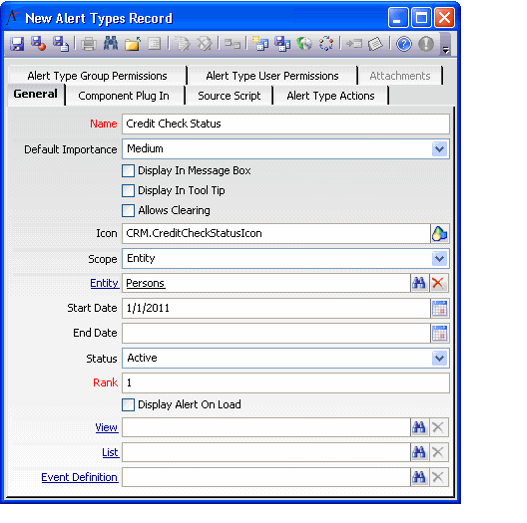Click into the Icon text field
Screen dimensions: 527x523
(276, 234)
